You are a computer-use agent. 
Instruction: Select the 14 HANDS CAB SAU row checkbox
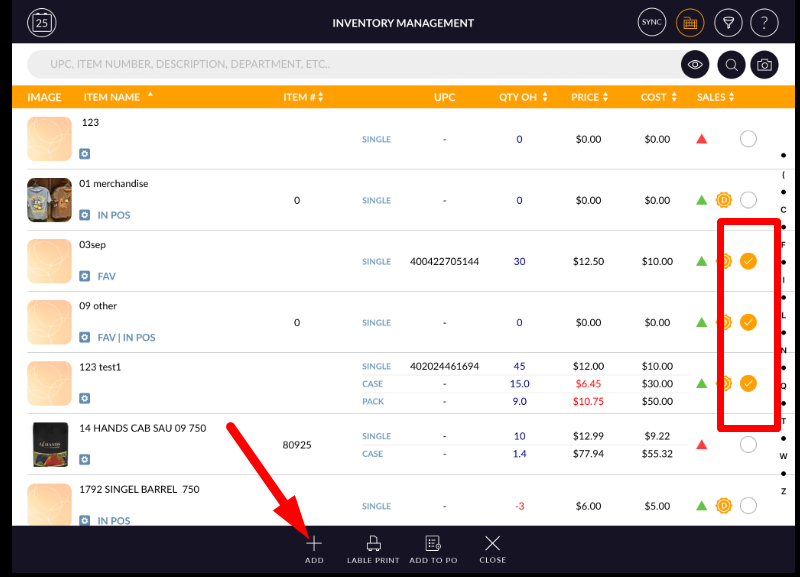[748, 445]
